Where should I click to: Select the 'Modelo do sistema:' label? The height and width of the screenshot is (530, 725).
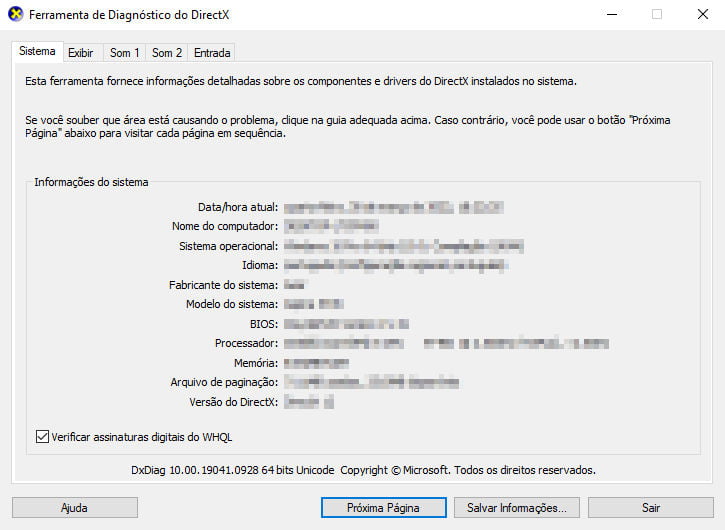coord(232,304)
